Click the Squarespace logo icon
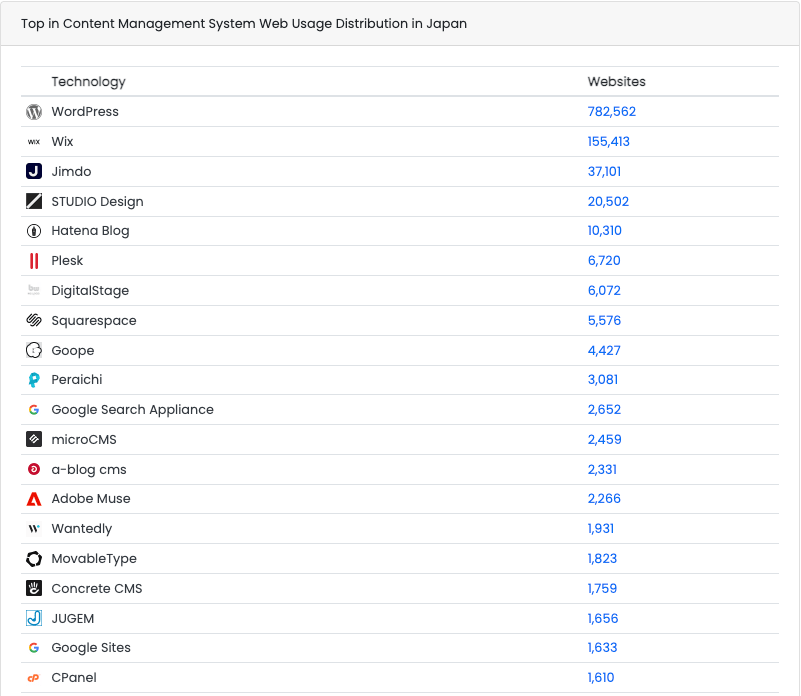The height and width of the screenshot is (696, 801). click(34, 321)
